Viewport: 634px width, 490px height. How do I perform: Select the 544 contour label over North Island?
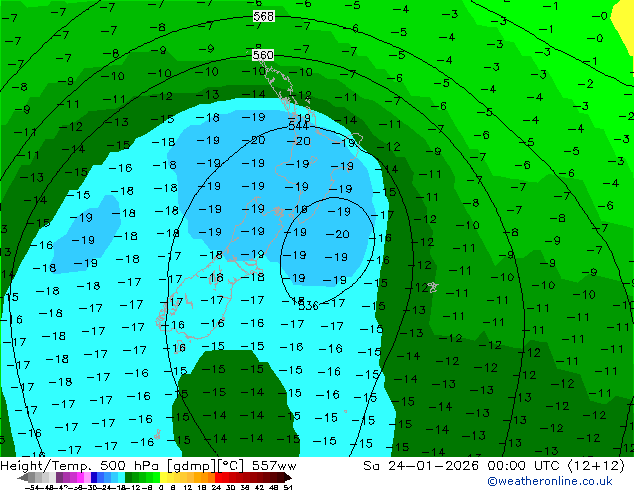[298, 126]
